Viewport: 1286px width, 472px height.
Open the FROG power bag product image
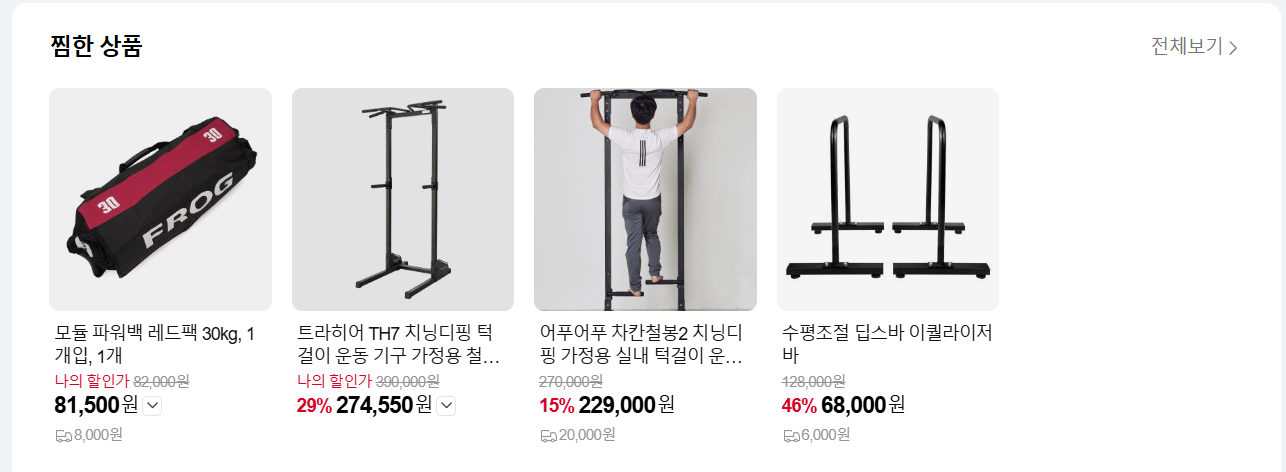pos(160,199)
